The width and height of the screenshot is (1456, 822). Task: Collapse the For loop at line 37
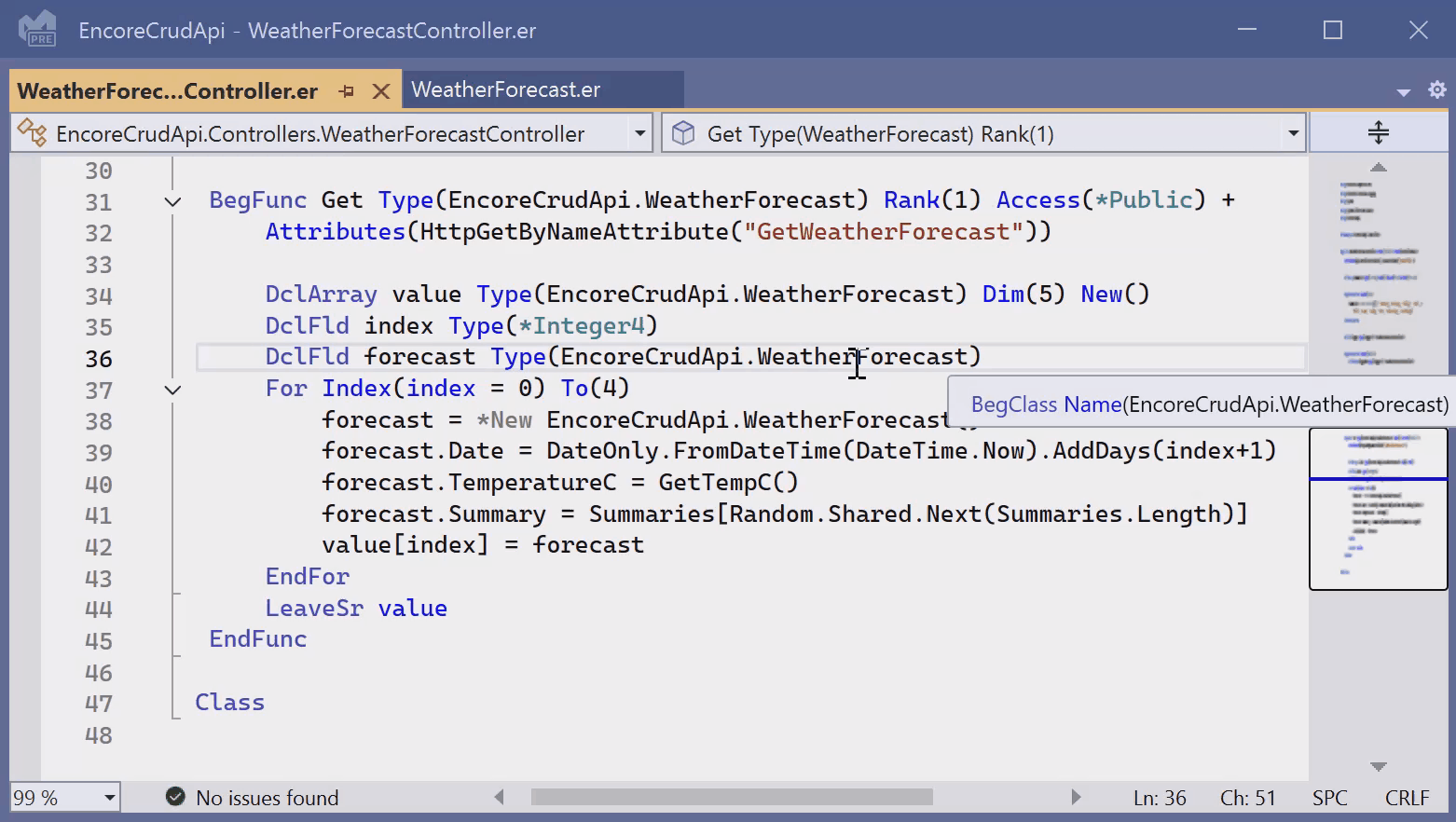pos(172,390)
